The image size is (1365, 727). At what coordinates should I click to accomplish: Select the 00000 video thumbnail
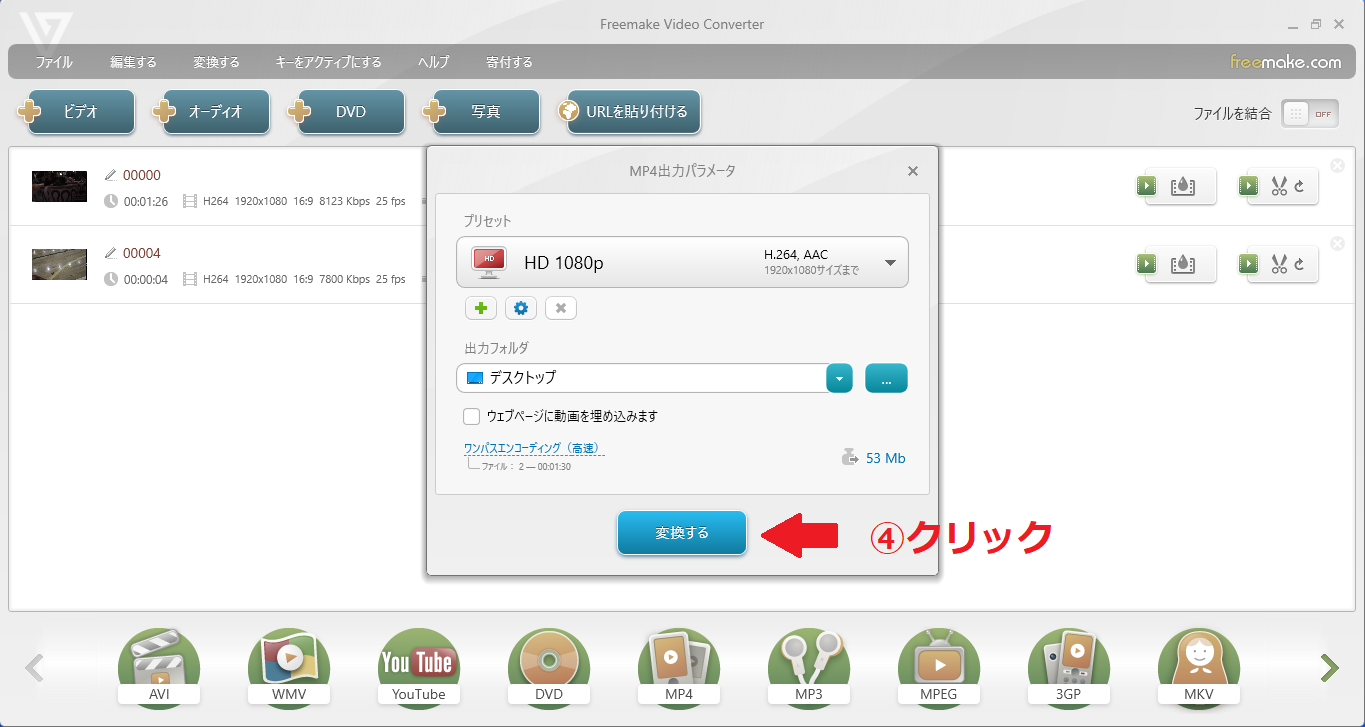pyautogui.click(x=59, y=186)
